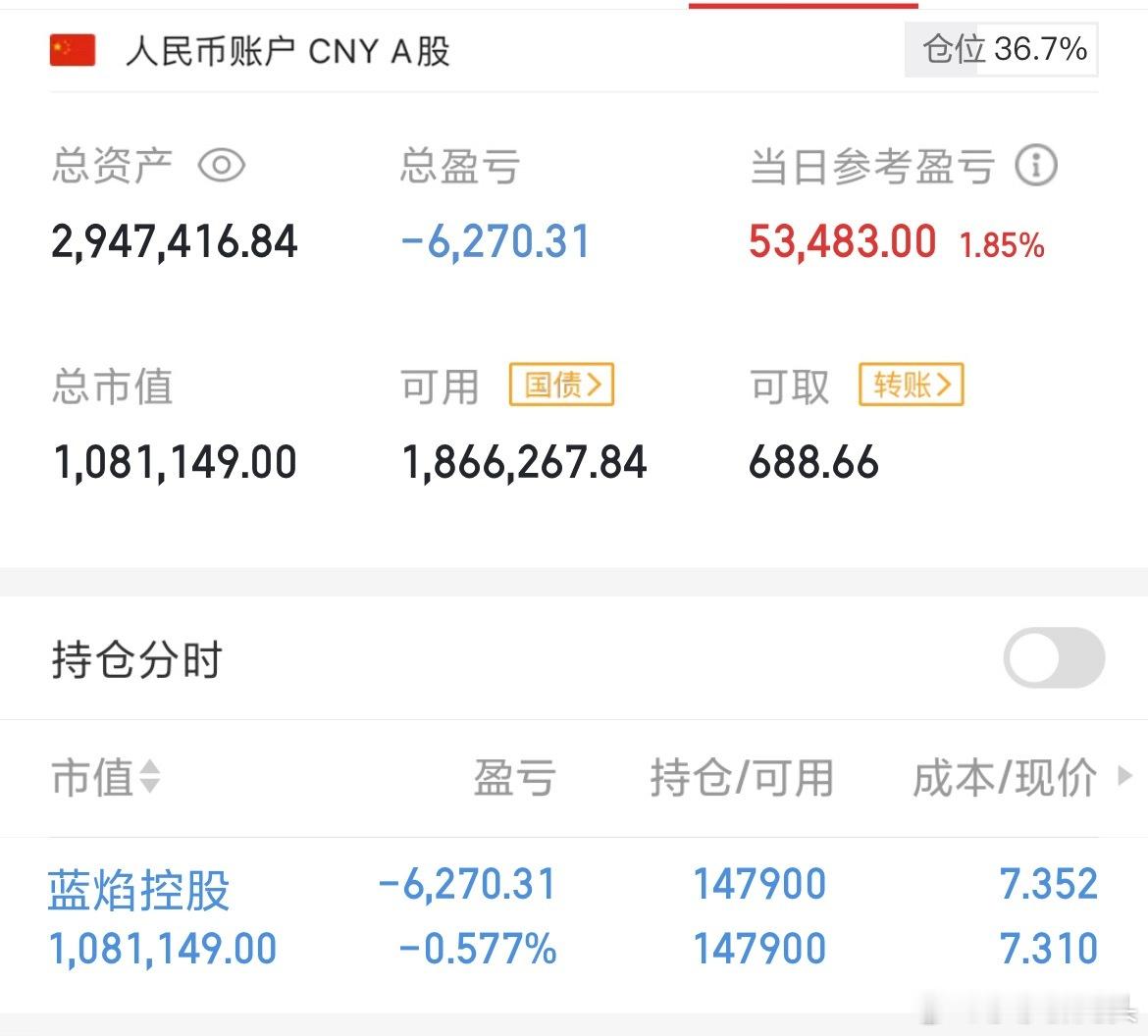Click the 总市值 label
Screen dimensions: 1148x1036
[x=112, y=386]
